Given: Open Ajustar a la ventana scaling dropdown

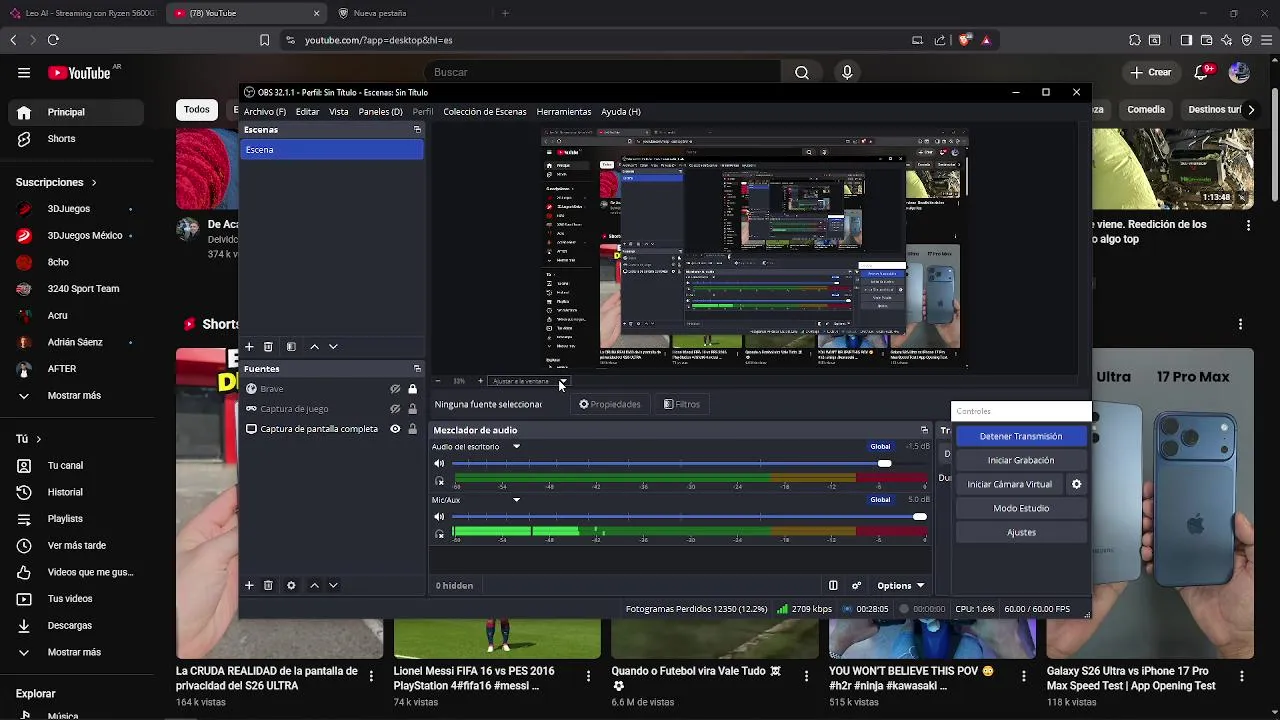Looking at the screenshot, I should pos(528,381).
